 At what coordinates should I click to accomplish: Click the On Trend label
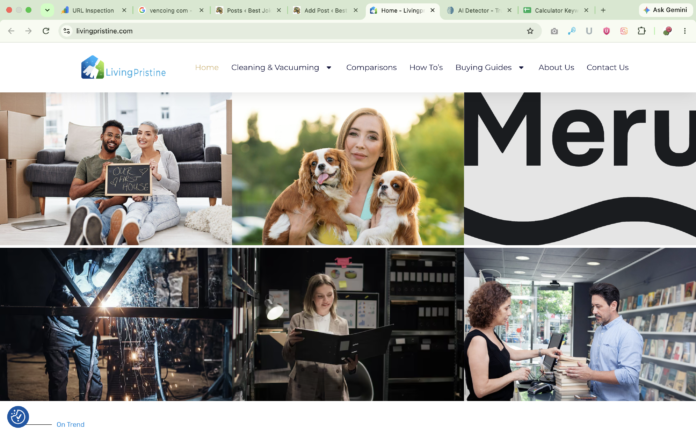(70, 425)
